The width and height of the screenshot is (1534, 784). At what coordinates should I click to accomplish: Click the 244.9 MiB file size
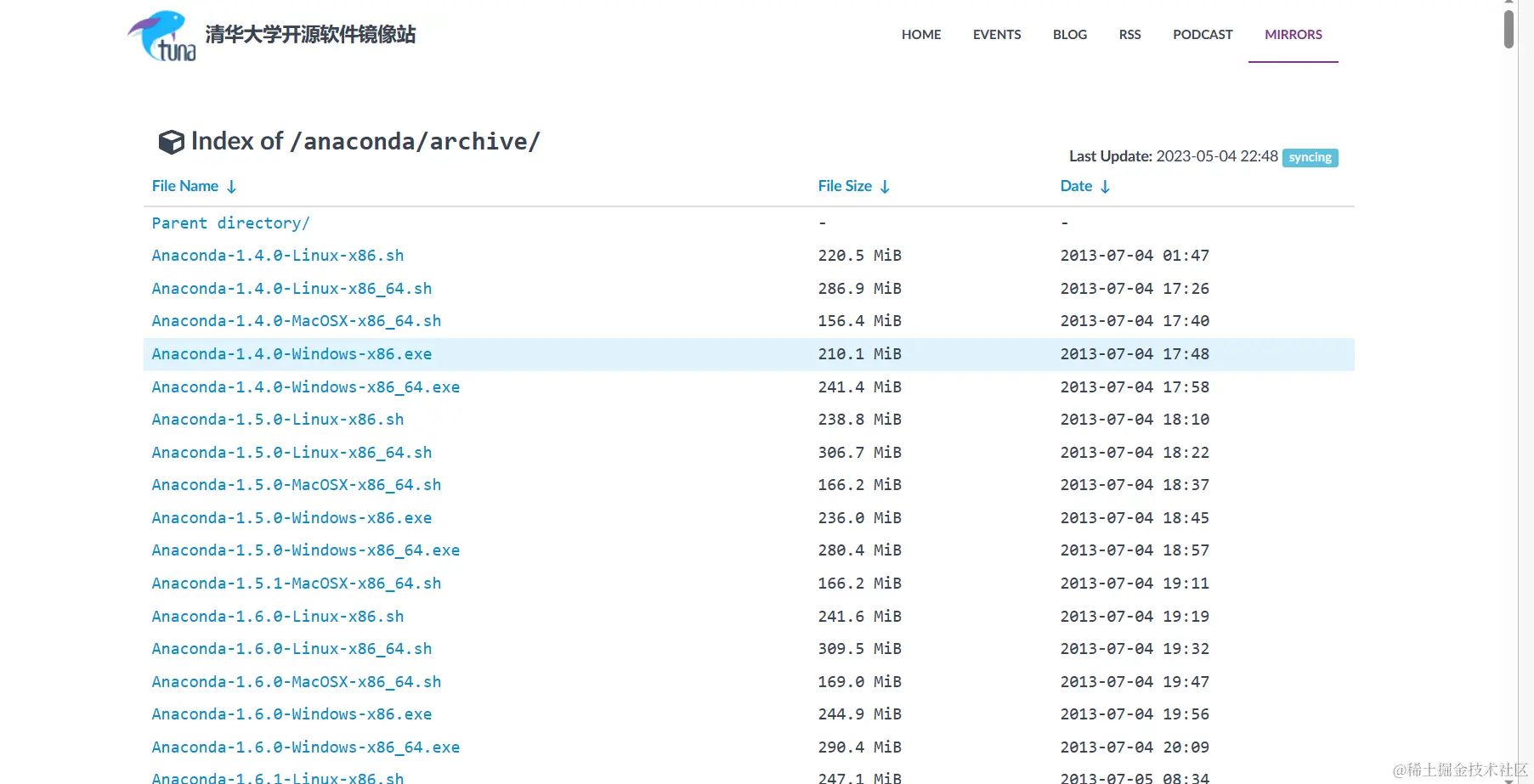[x=860, y=714]
